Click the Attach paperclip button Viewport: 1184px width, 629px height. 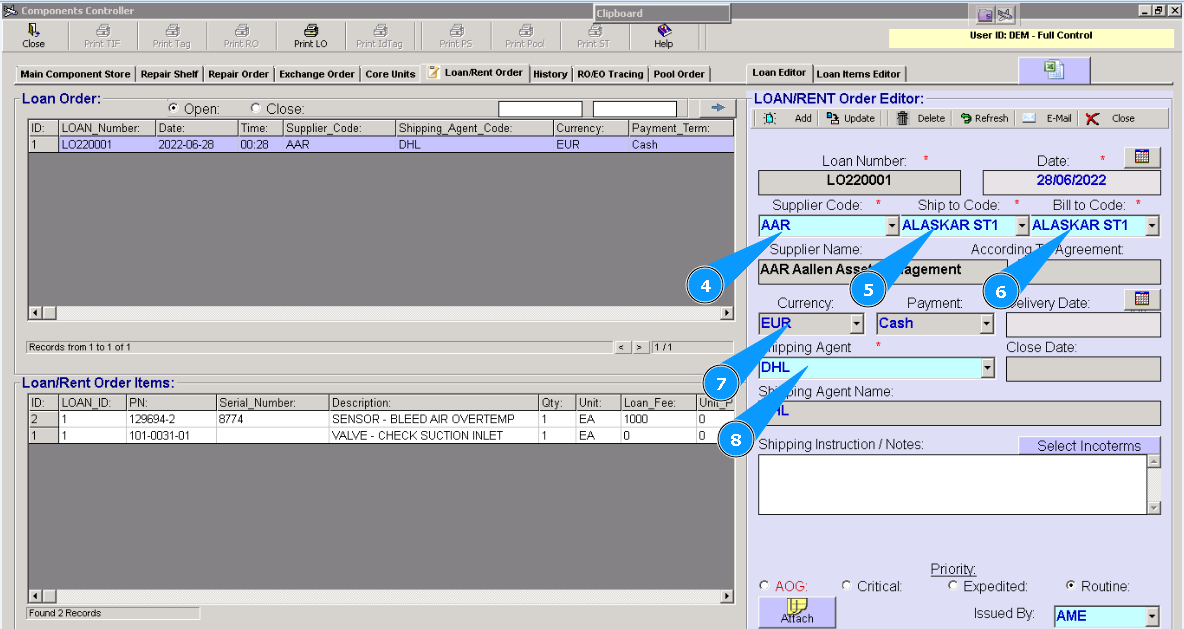click(797, 612)
